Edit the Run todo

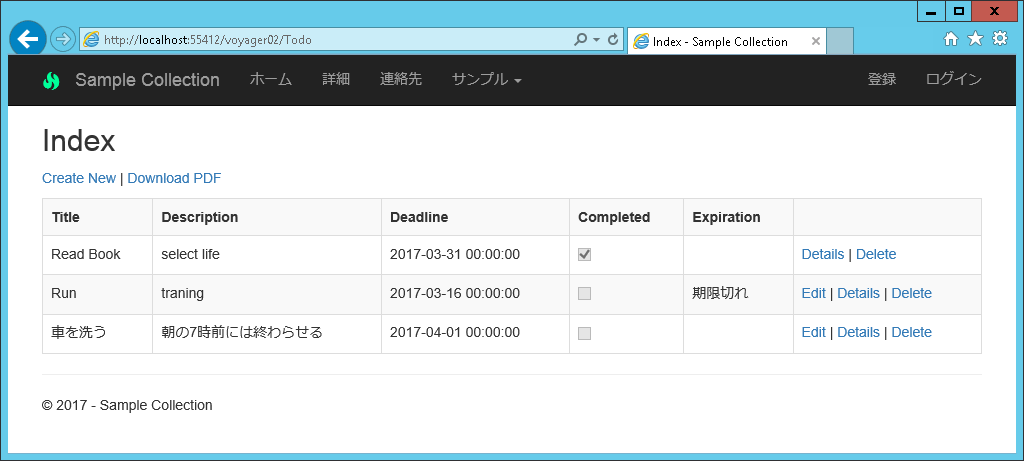pyautogui.click(x=814, y=293)
